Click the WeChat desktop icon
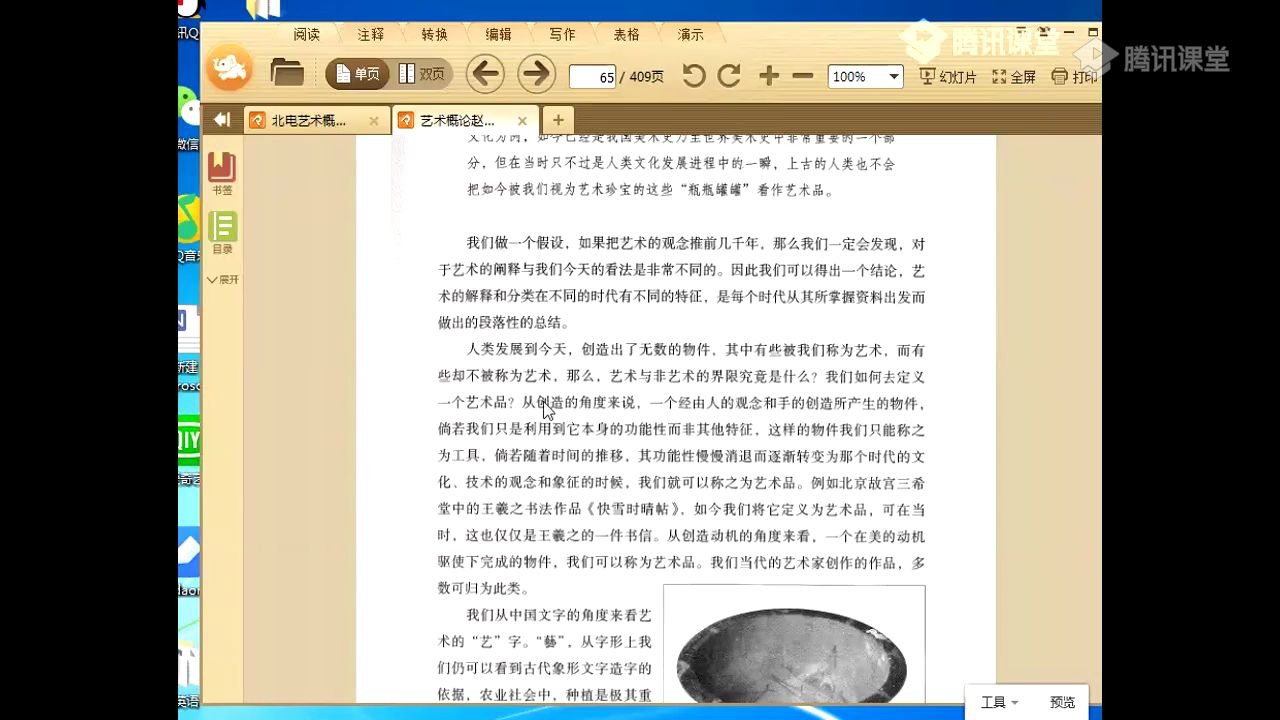 click(188, 115)
